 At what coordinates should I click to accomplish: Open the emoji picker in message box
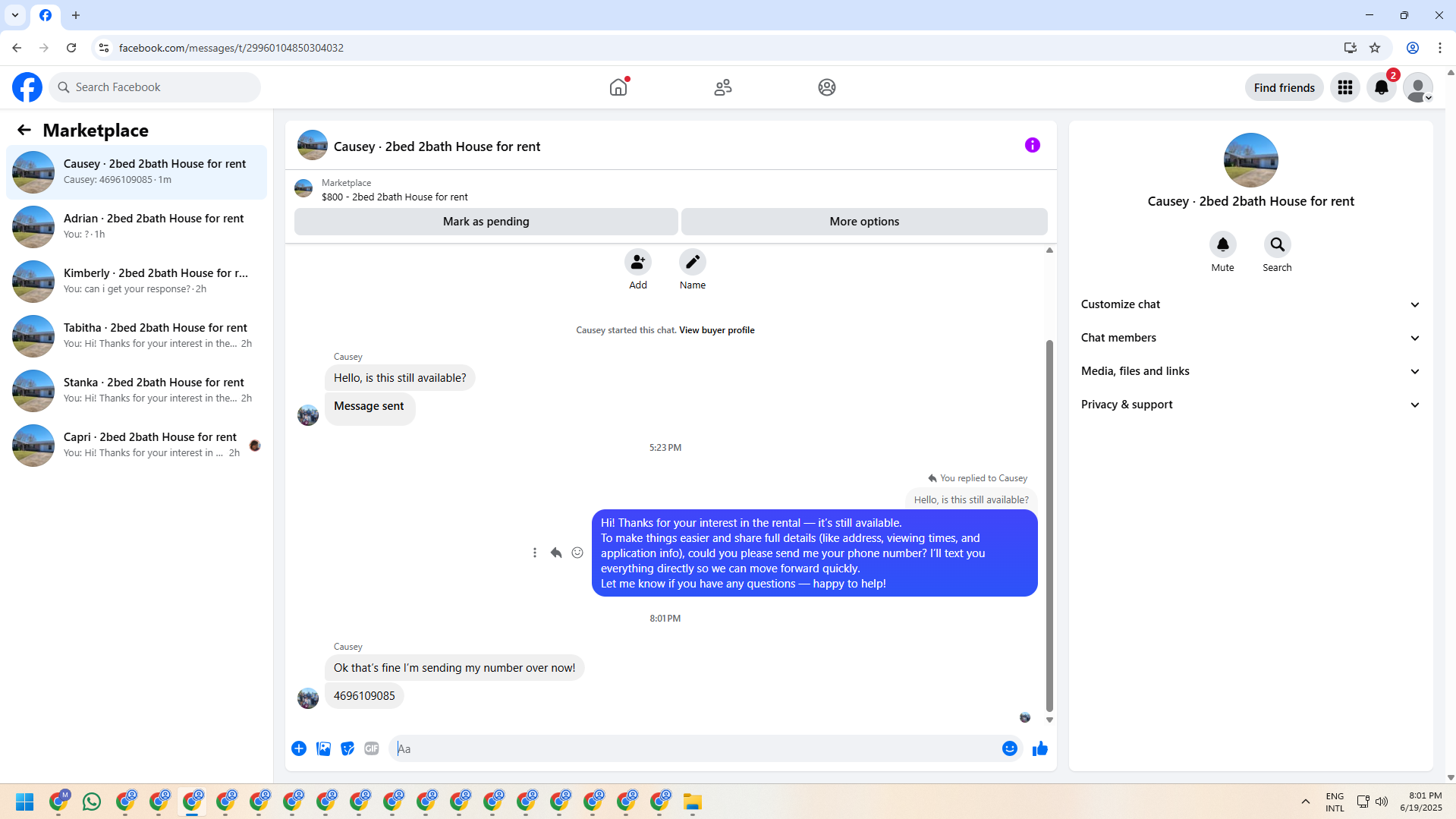[x=1010, y=748]
